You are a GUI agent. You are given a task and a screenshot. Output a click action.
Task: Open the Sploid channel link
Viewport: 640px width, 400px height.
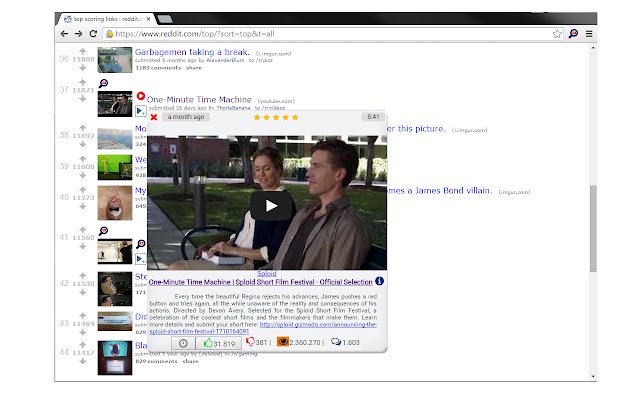point(267,274)
